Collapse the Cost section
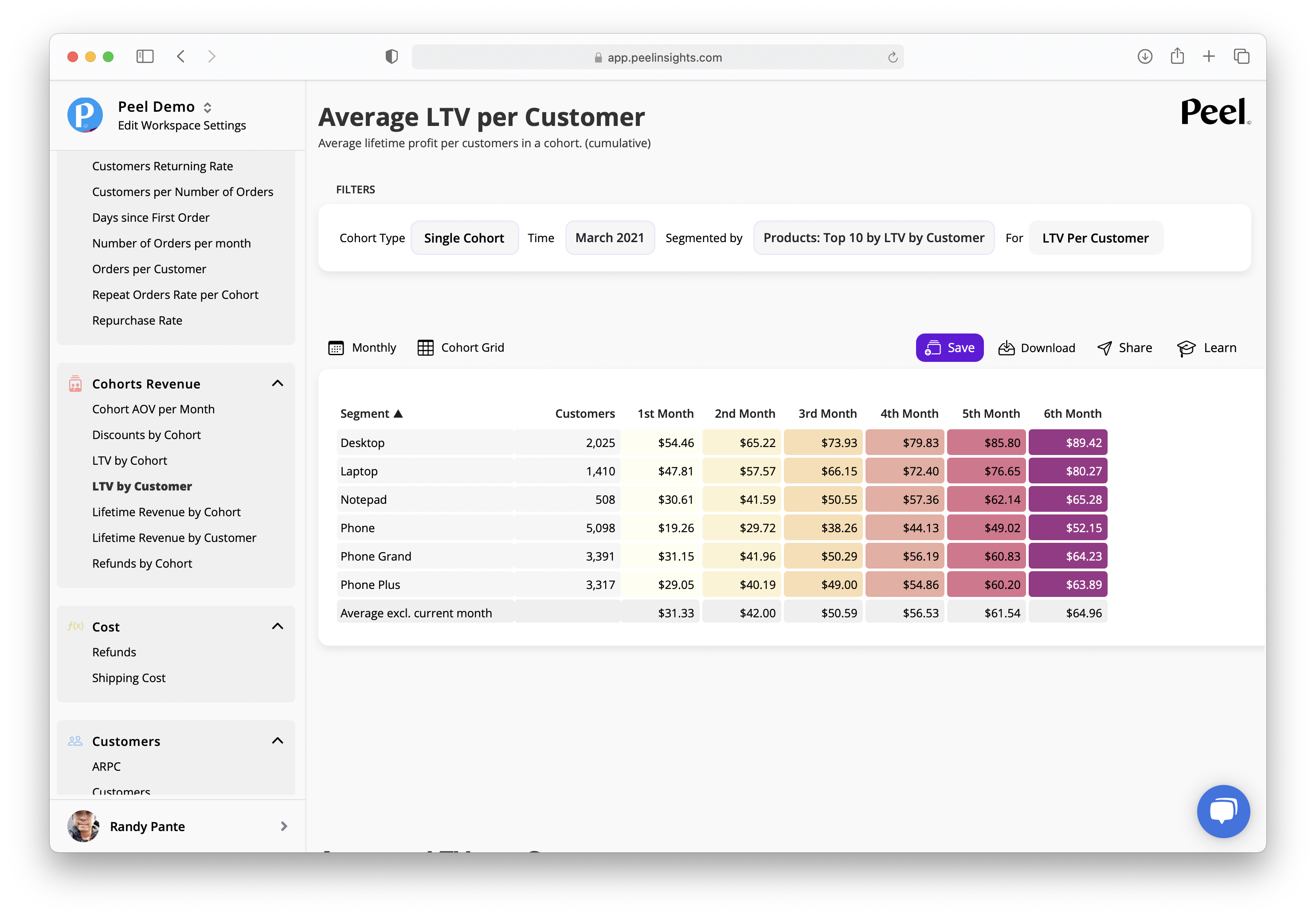1316x918 pixels. pyautogui.click(x=278, y=626)
